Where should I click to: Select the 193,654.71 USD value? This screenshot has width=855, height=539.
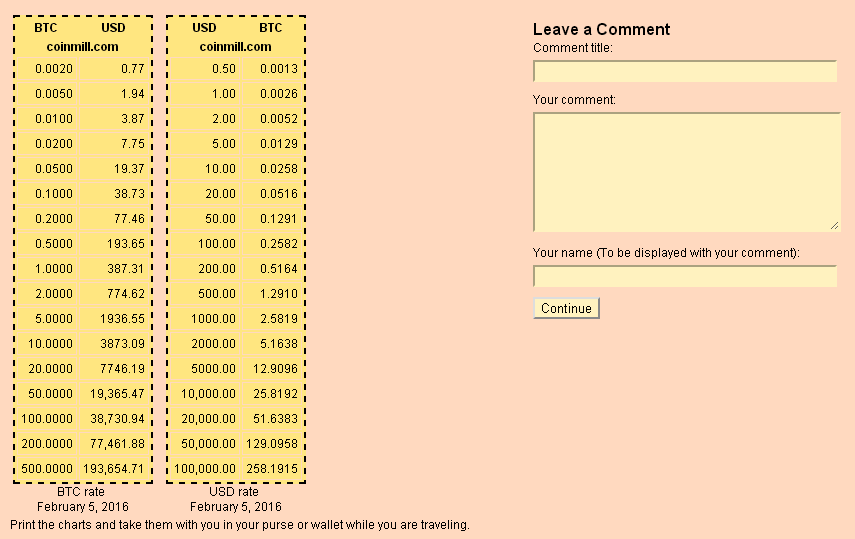point(113,469)
